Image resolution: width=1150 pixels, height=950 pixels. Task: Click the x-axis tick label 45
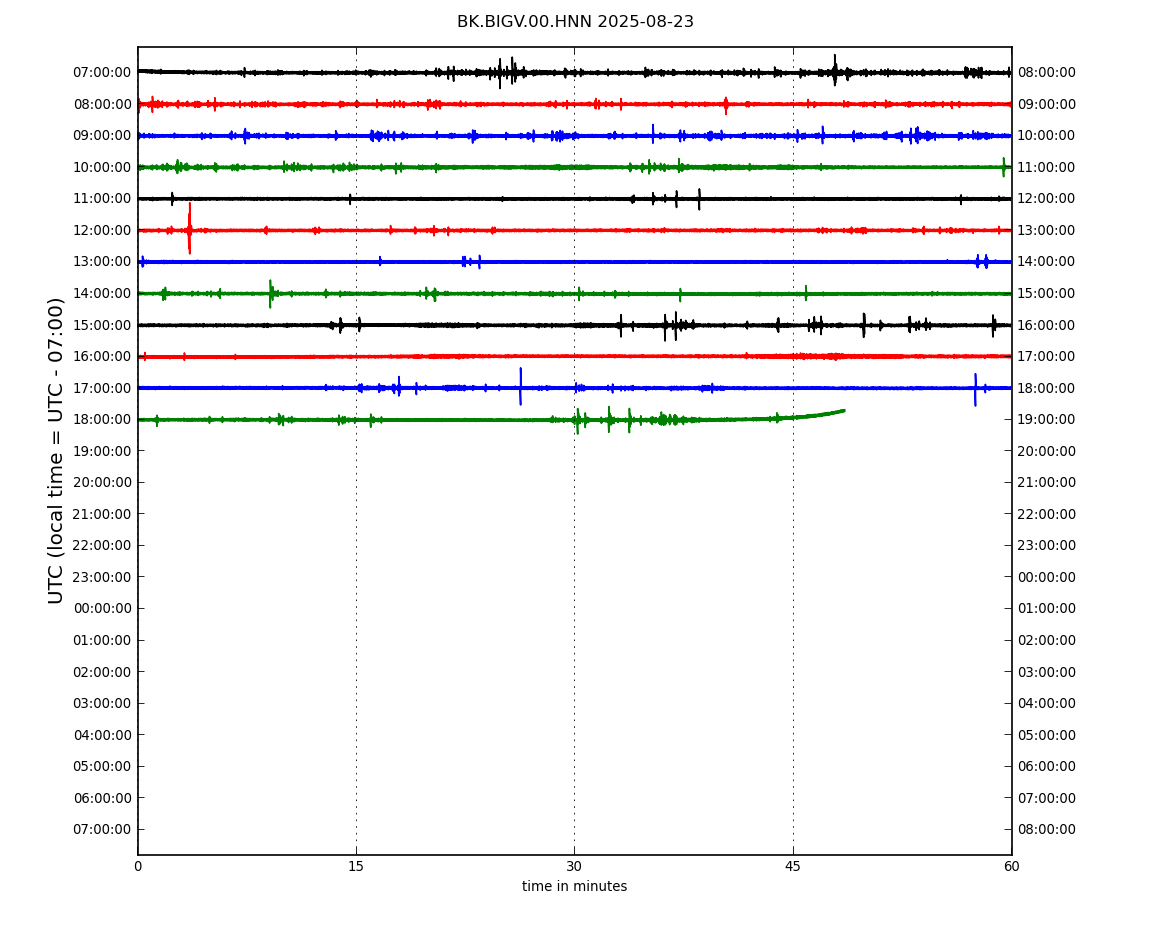[x=793, y=866]
